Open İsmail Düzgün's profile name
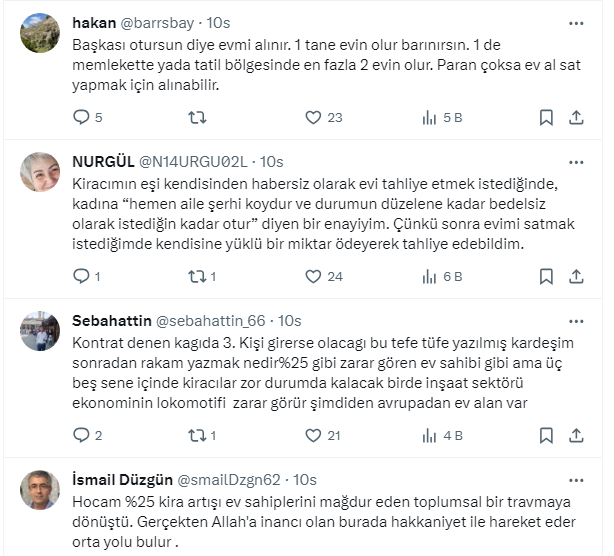 point(121,480)
